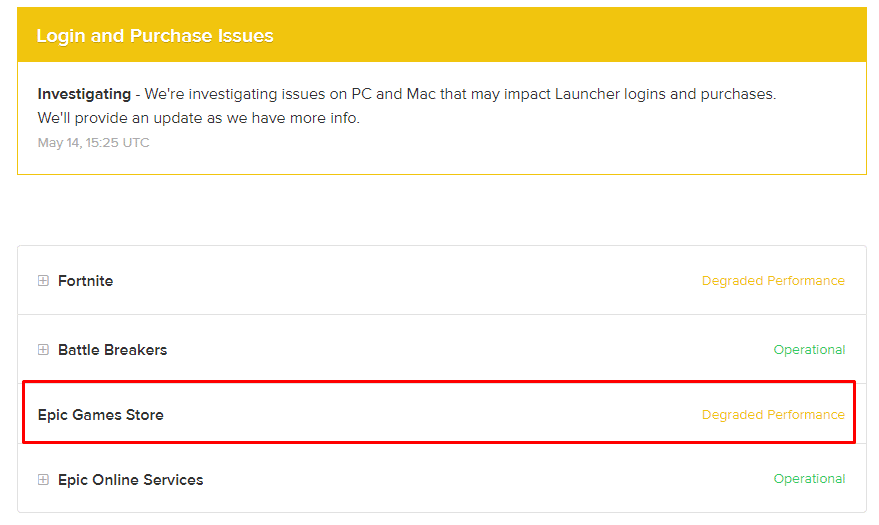Expand the Battle Breakers plus icon
Image resolution: width=879 pixels, height=525 pixels.
coord(43,350)
